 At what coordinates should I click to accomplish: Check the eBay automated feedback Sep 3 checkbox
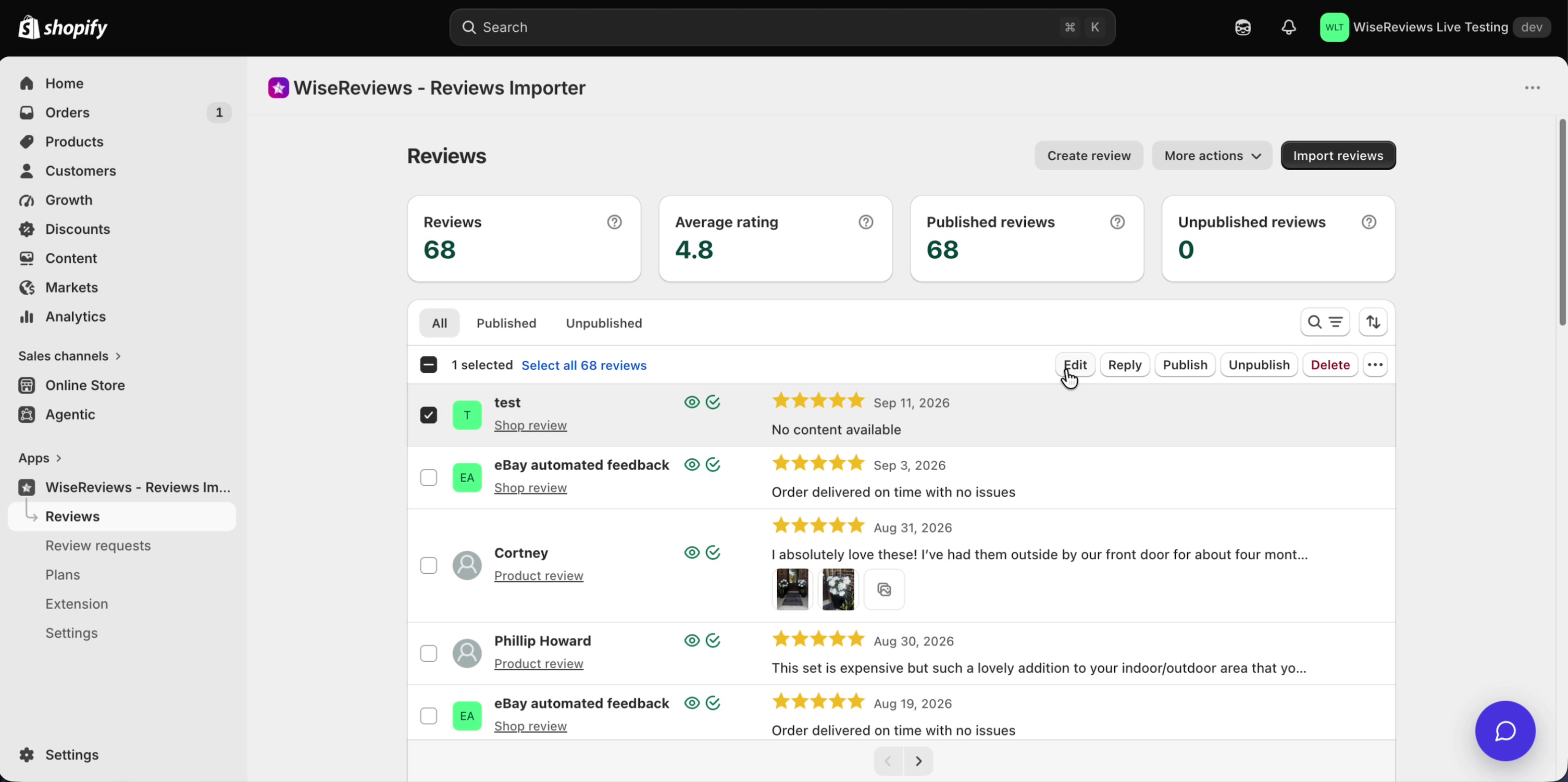coord(429,478)
